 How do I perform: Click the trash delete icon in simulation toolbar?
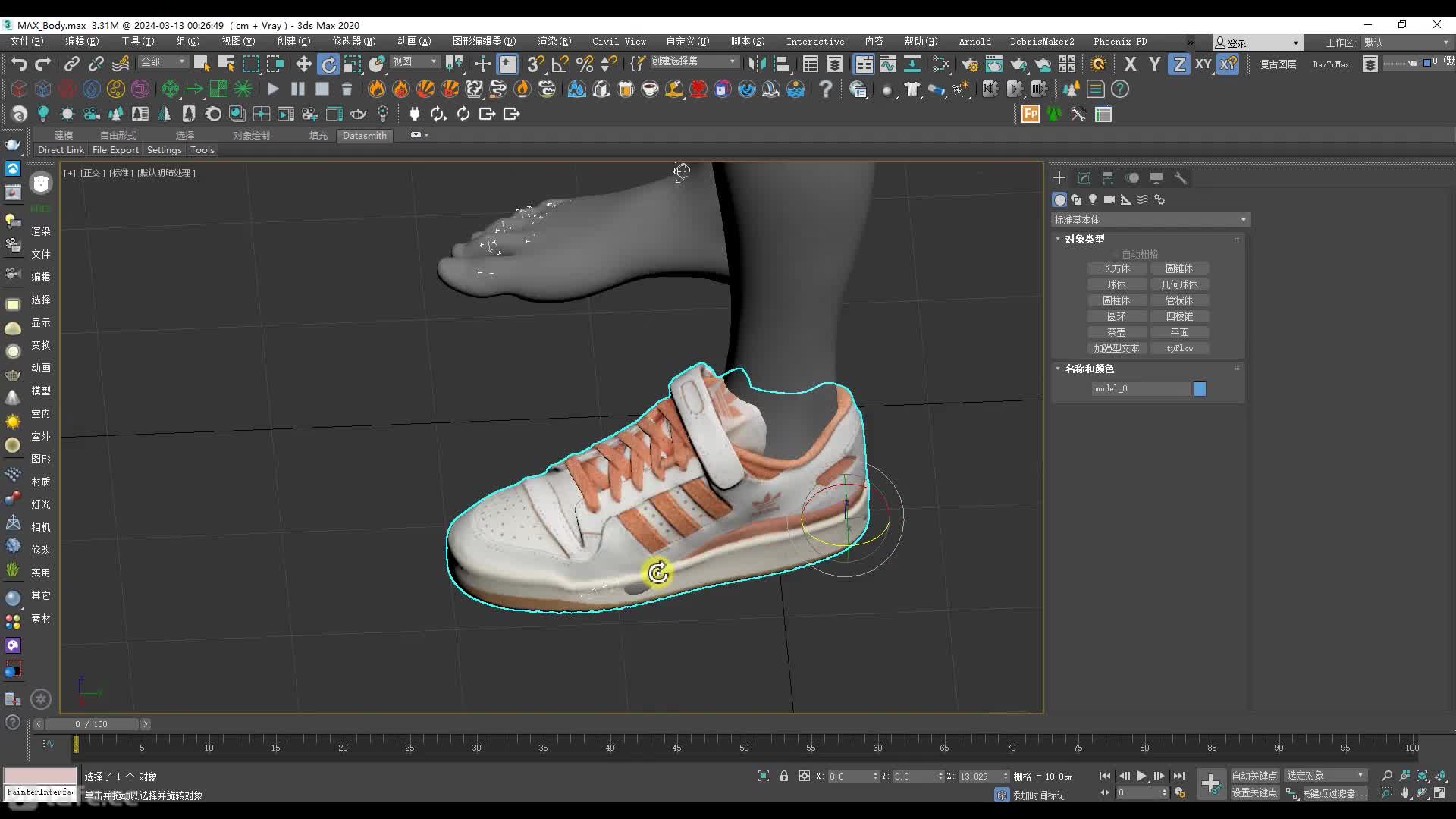347,89
